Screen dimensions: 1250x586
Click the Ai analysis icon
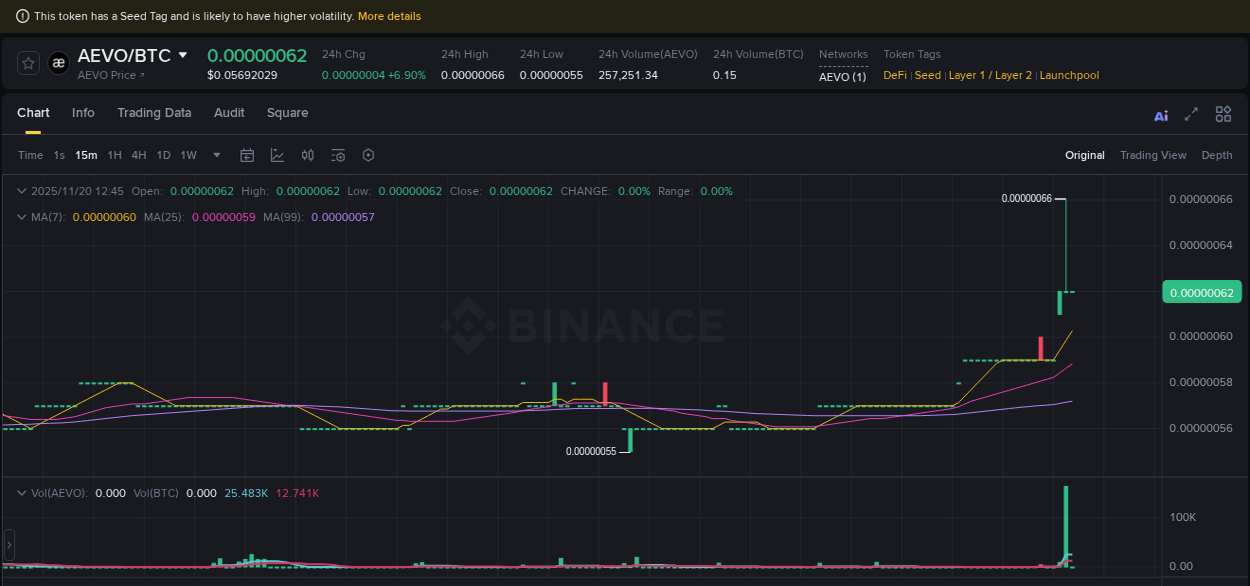tap(1160, 115)
